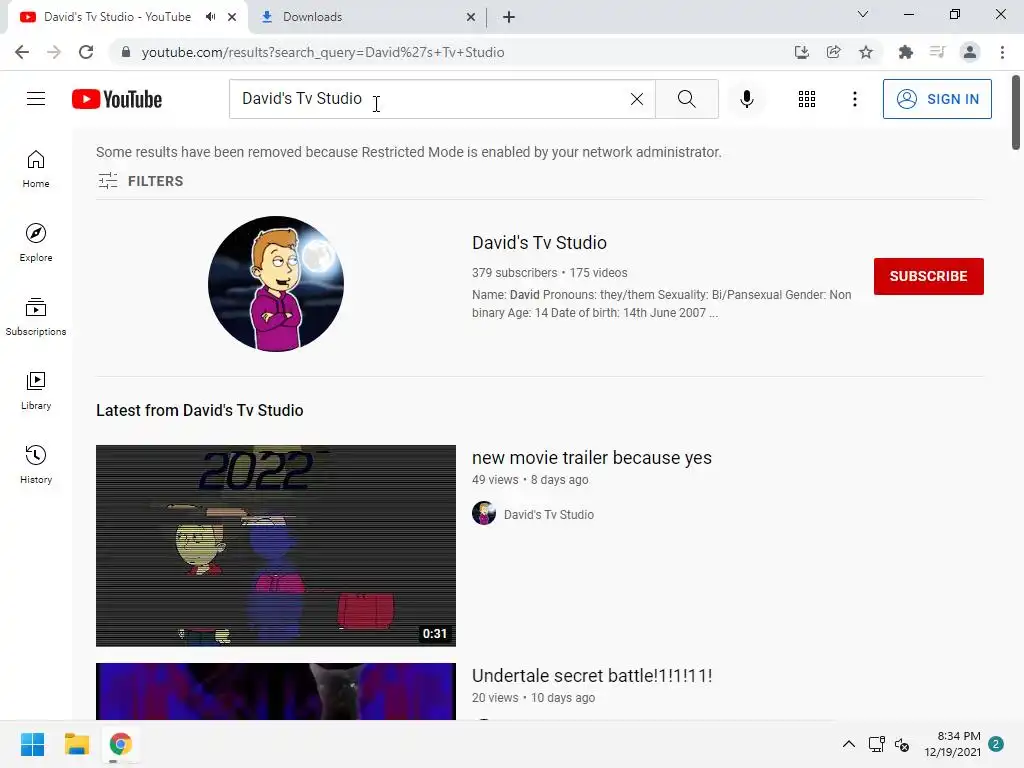Open notification badge showing 2
1024x768 pixels.
[x=996, y=744]
